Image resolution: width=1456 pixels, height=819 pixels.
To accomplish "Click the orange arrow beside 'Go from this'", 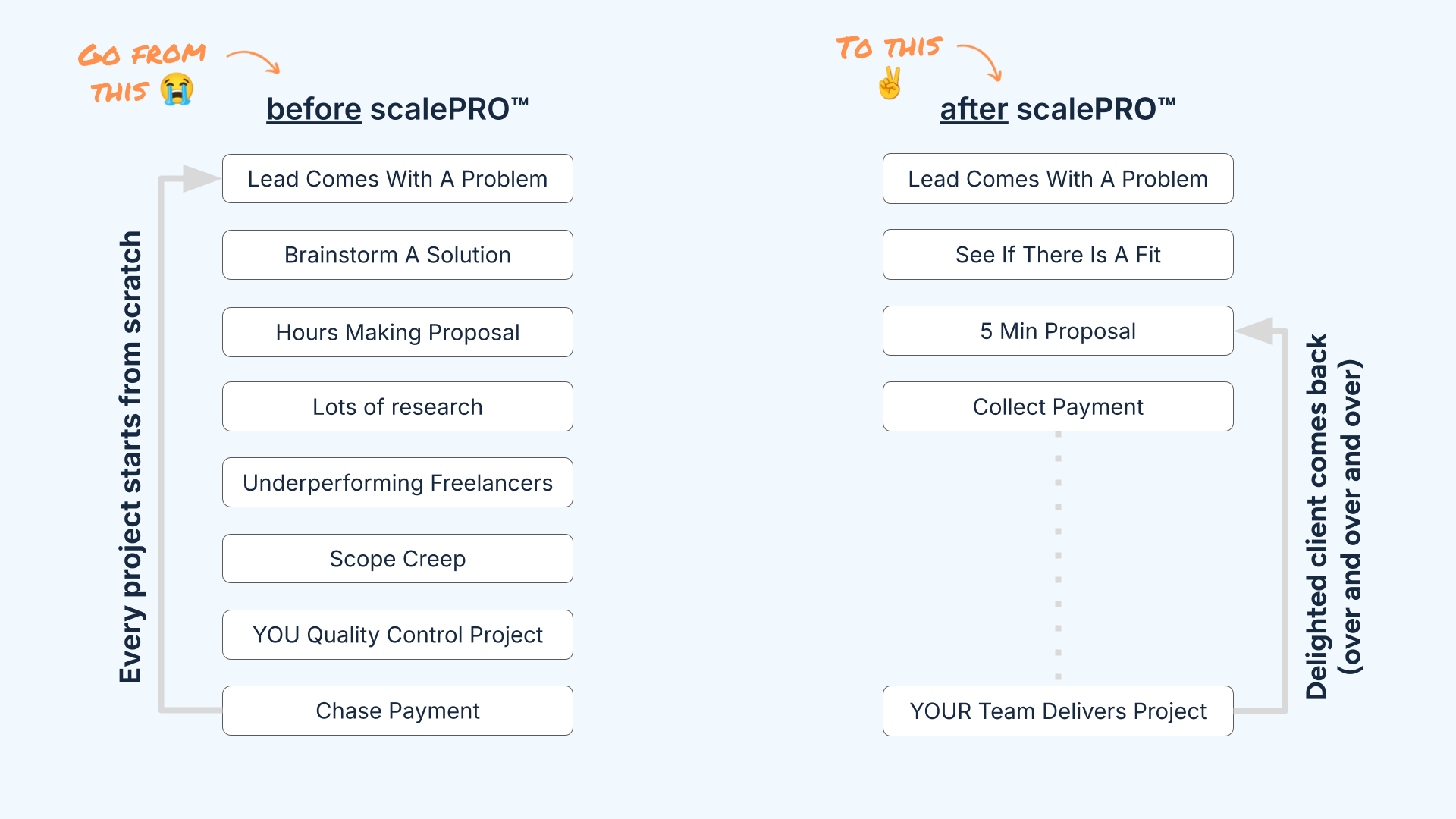I will point(255,61).
